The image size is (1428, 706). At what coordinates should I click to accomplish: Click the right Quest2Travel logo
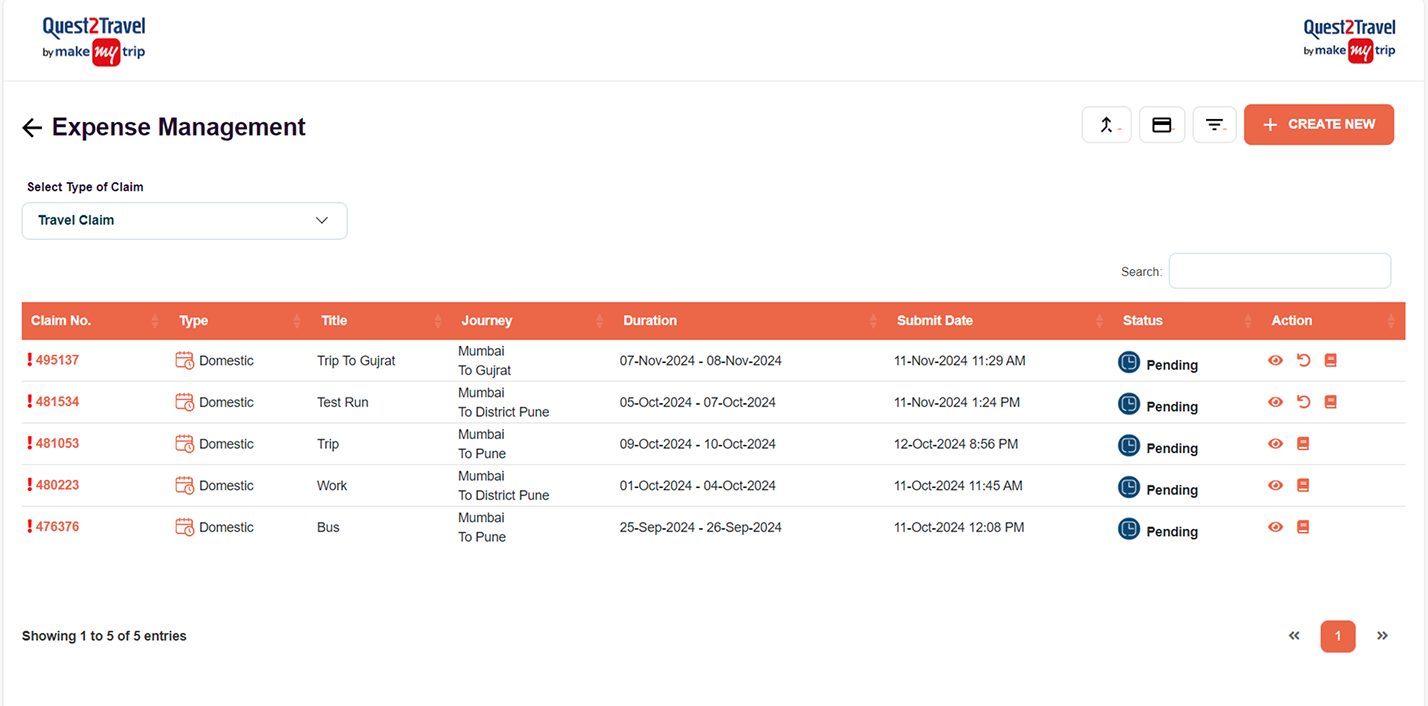pos(1350,40)
